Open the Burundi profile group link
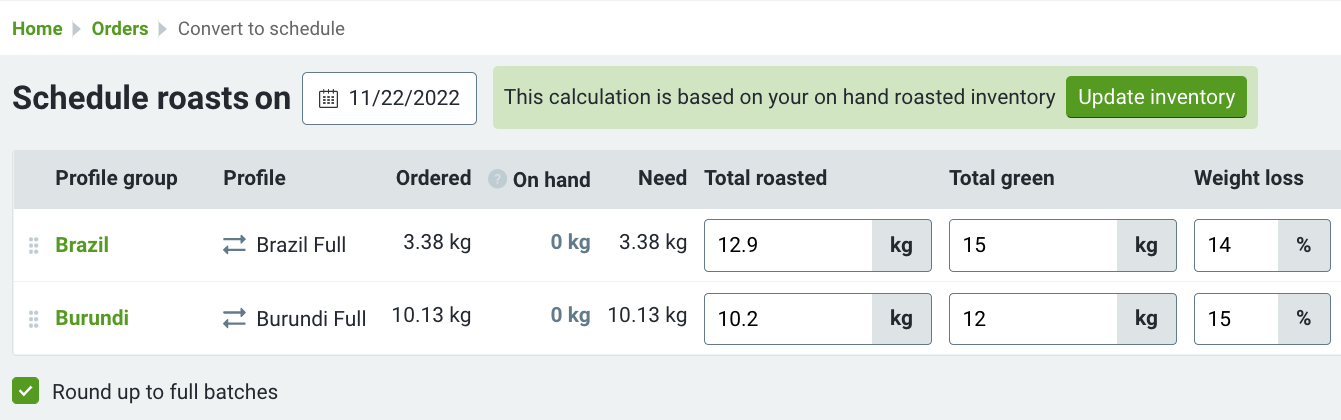Viewport: 1341px width, 420px height. tap(92, 319)
